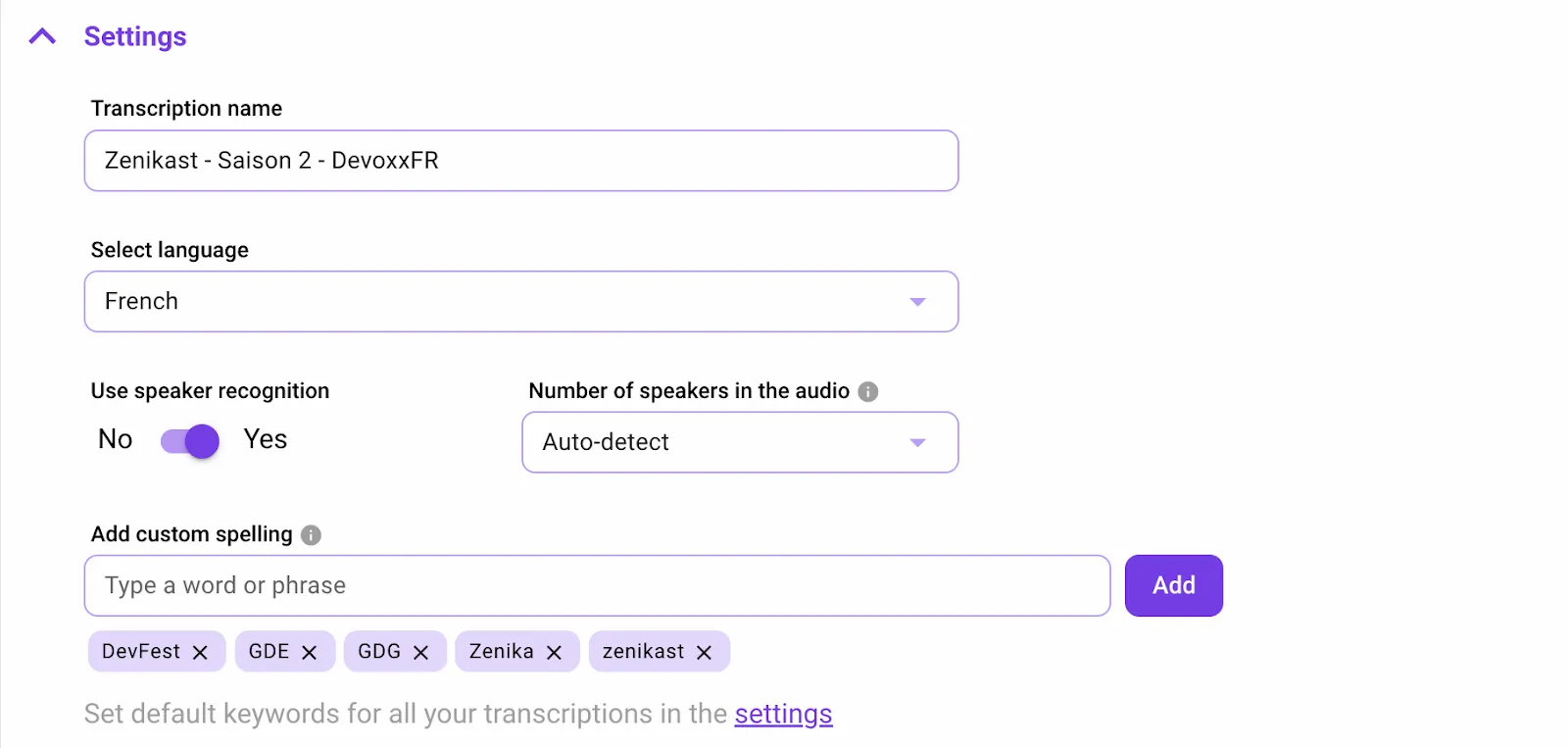Open the Select language dropdown

click(x=520, y=301)
